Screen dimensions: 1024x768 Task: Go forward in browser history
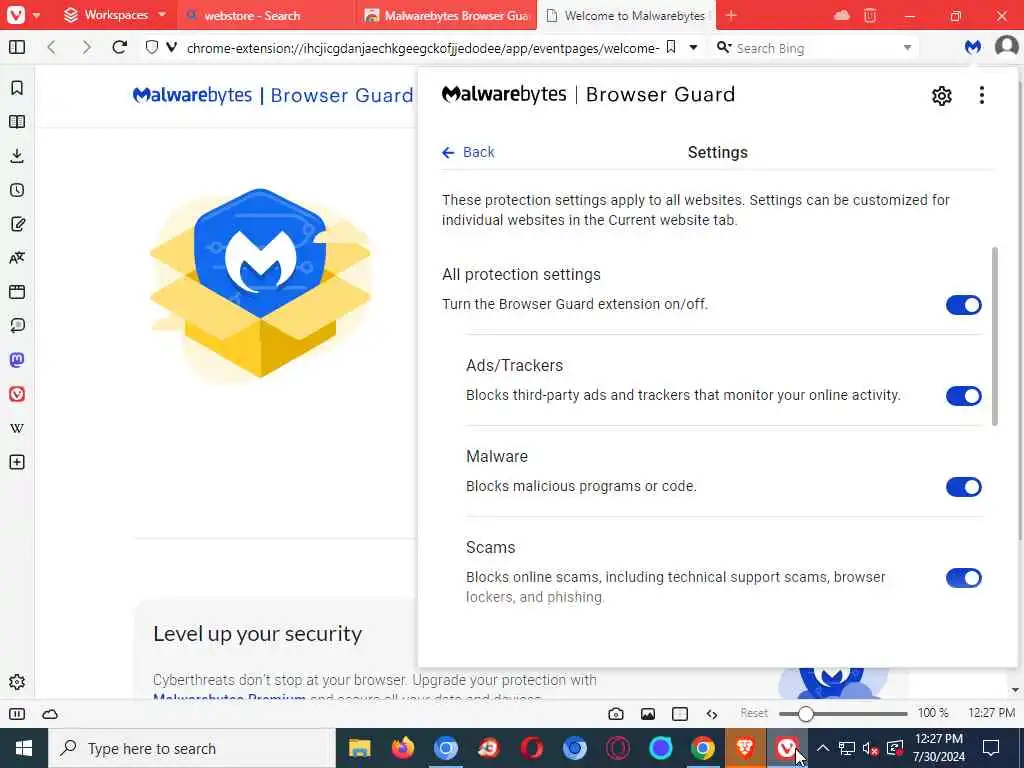click(x=86, y=47)
